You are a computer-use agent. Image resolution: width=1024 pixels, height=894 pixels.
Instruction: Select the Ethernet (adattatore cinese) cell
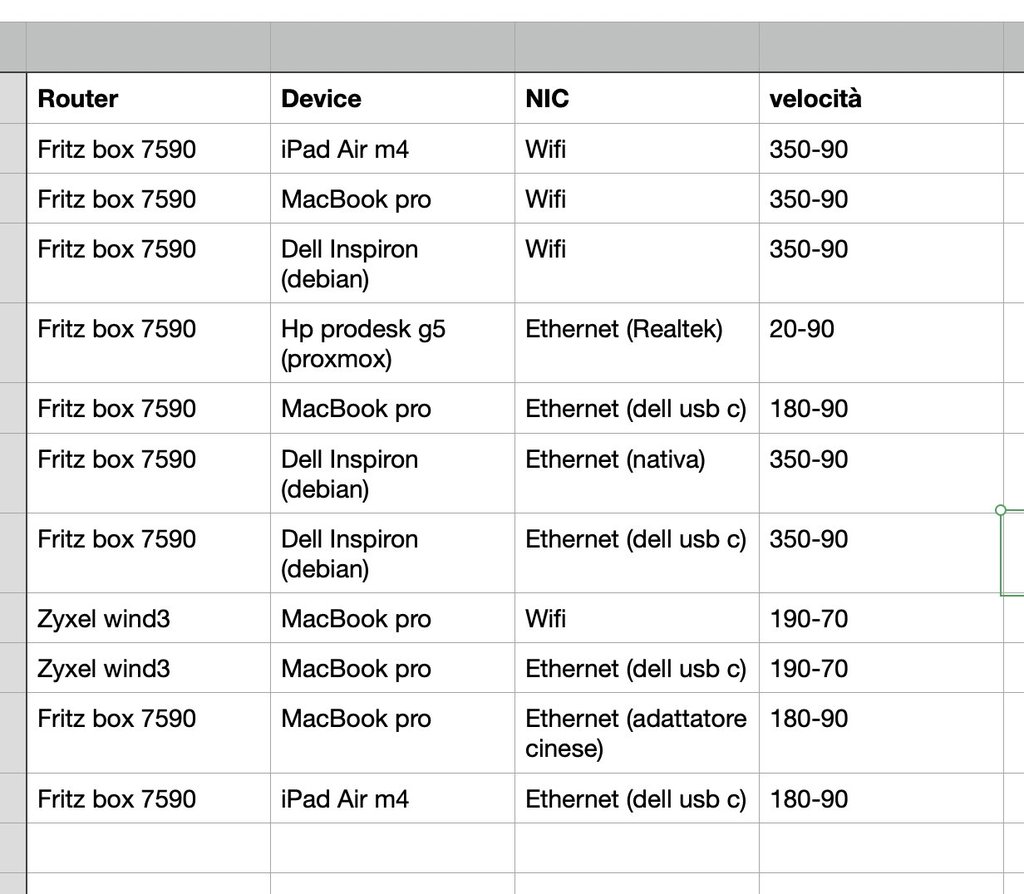click(x=636, y=732)
